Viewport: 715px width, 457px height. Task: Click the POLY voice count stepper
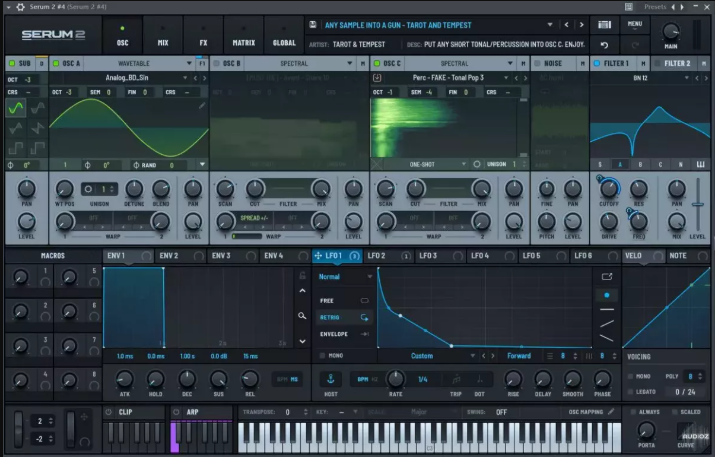tap(700, 376)
